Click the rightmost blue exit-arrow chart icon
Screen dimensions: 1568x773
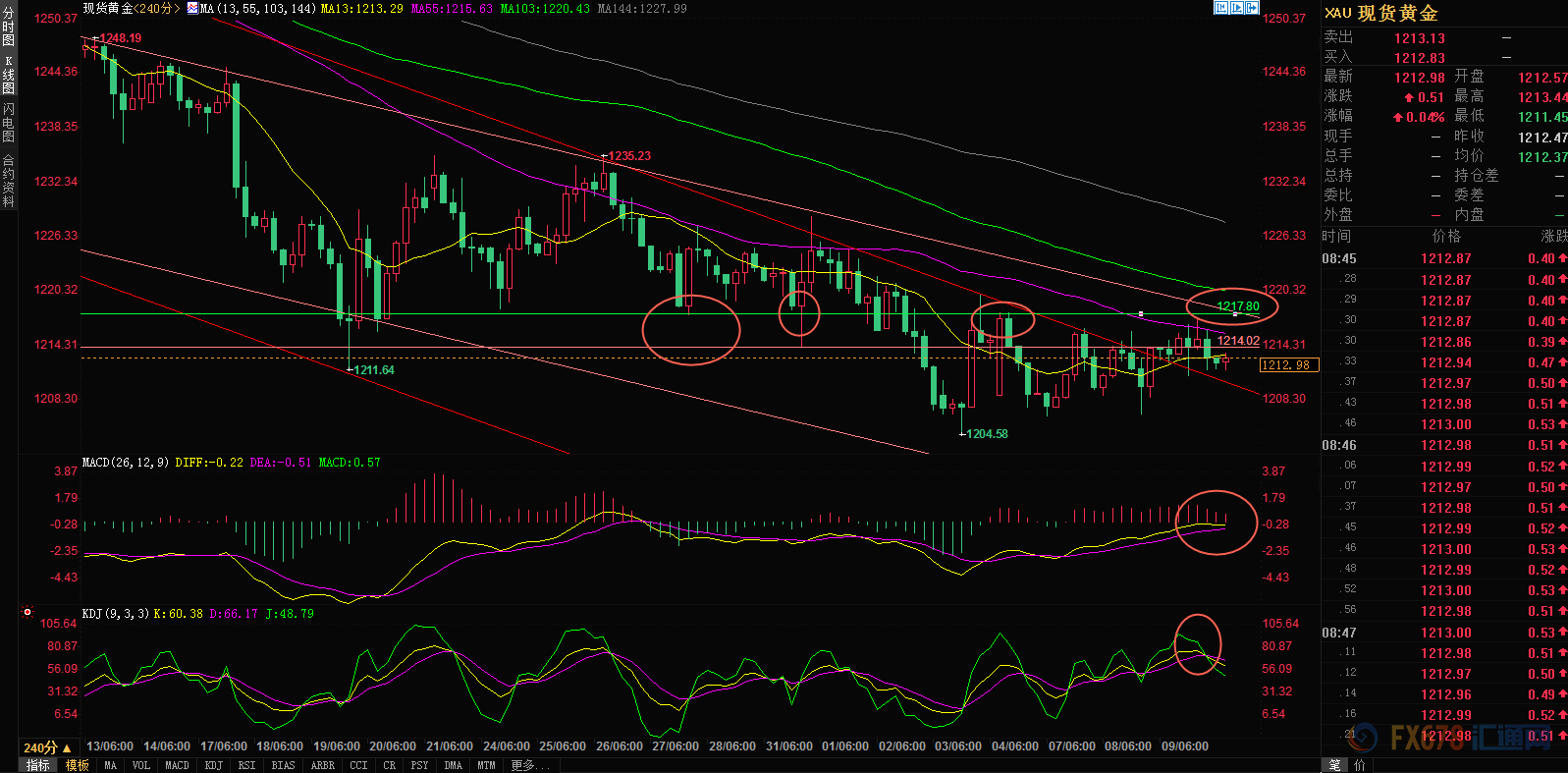(1252, 8)
